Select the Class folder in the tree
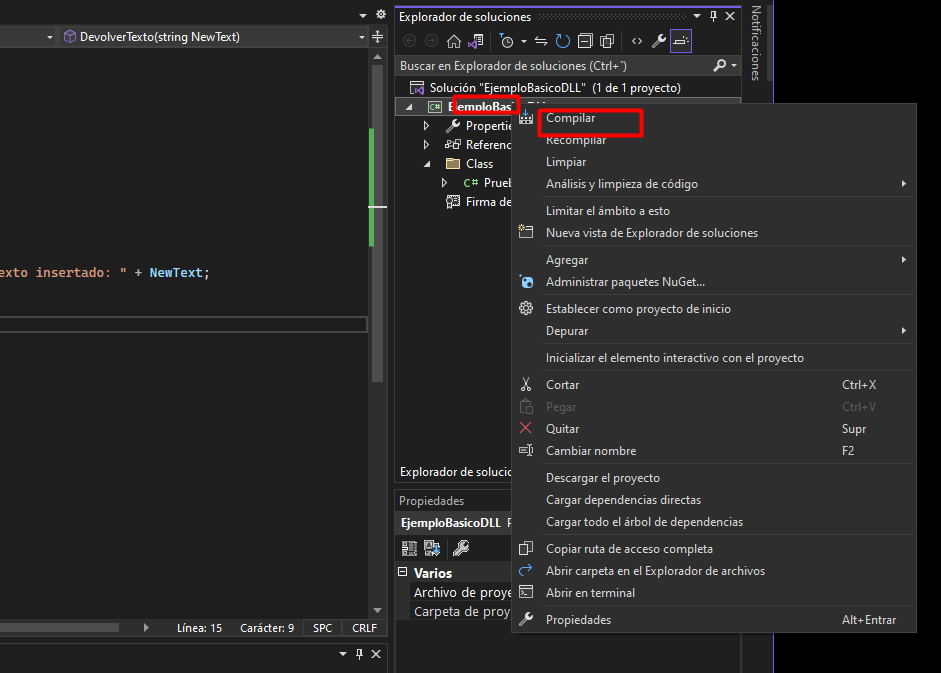Viewport: 941px width, 673px height. [x=479, y=164]
